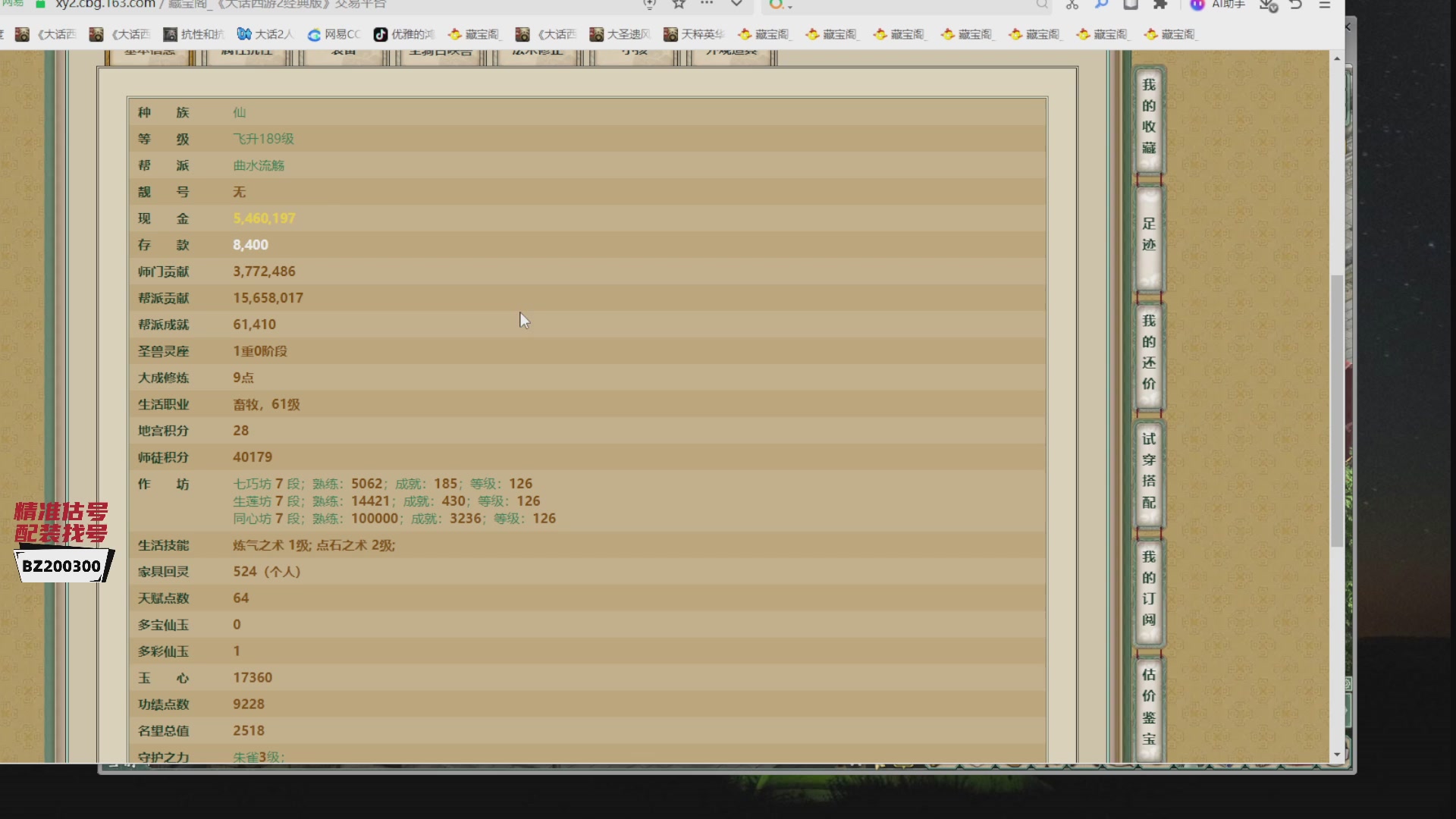Open the 足迹 sidebar tab
The width and height of the screenshot is (1456, 819).
1149,235
